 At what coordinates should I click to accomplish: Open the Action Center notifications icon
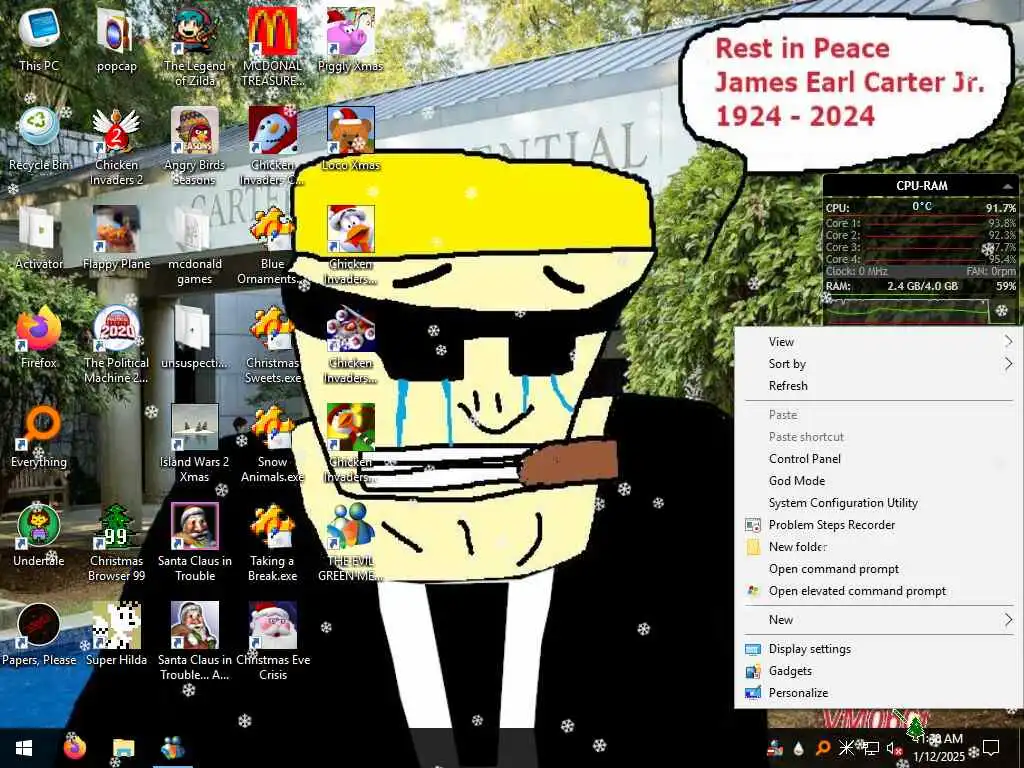click(x=991, y=748)
